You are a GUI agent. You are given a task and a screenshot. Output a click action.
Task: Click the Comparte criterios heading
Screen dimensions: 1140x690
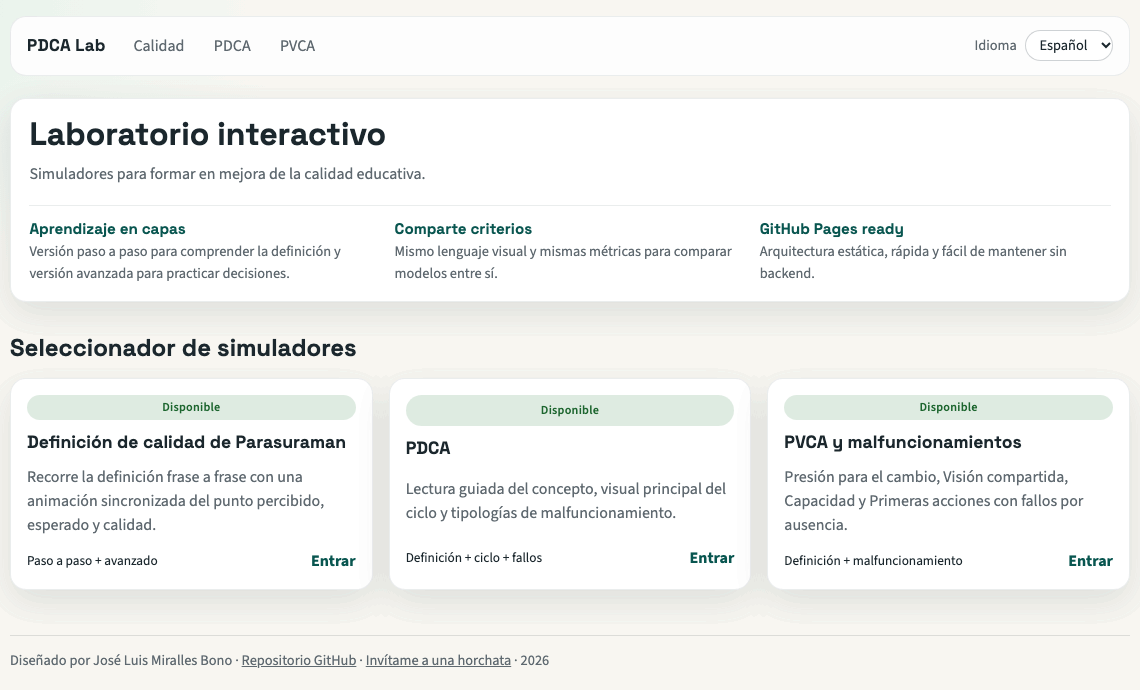(463, 229)
